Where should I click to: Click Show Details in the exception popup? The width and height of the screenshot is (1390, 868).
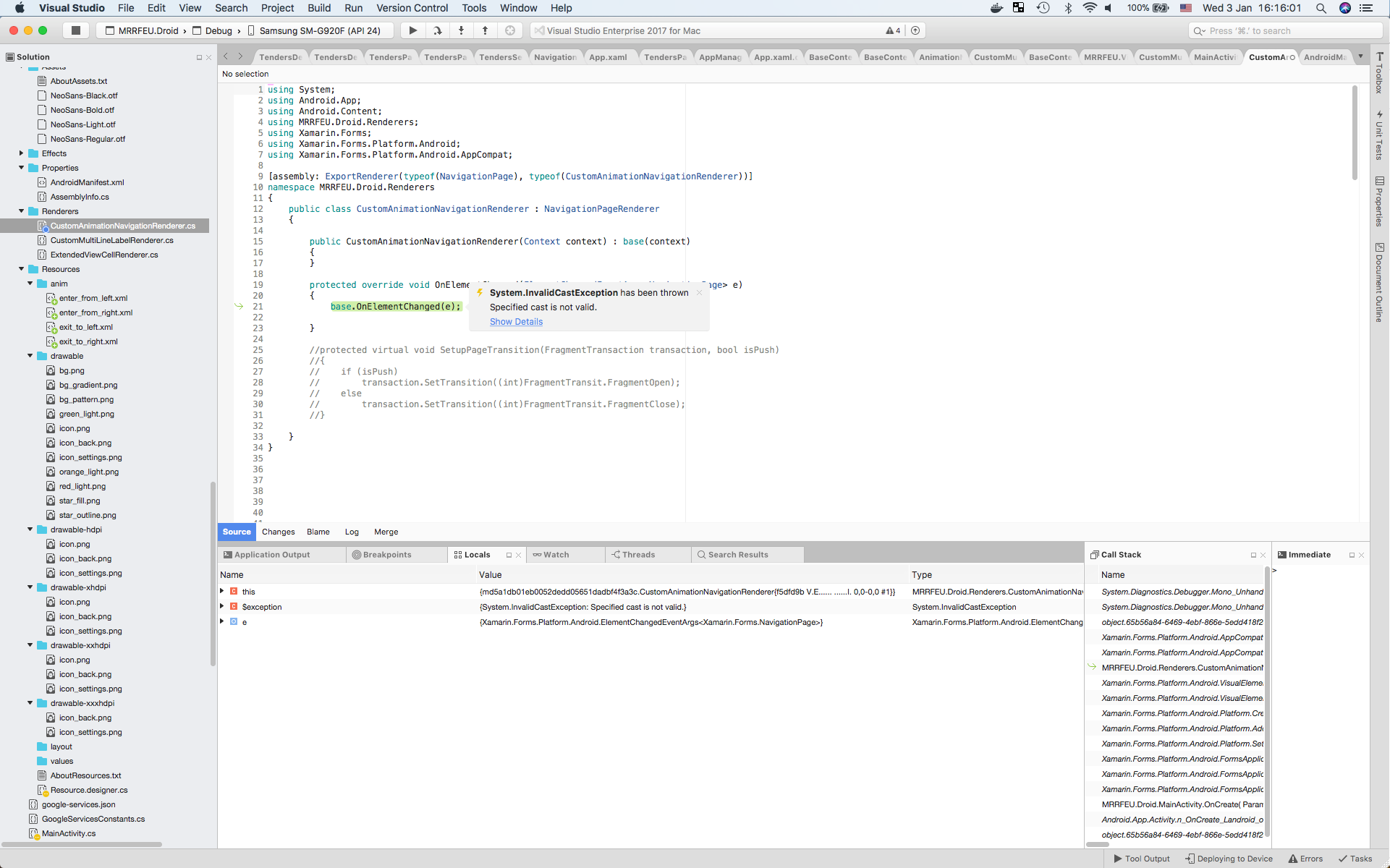(515, 322)
